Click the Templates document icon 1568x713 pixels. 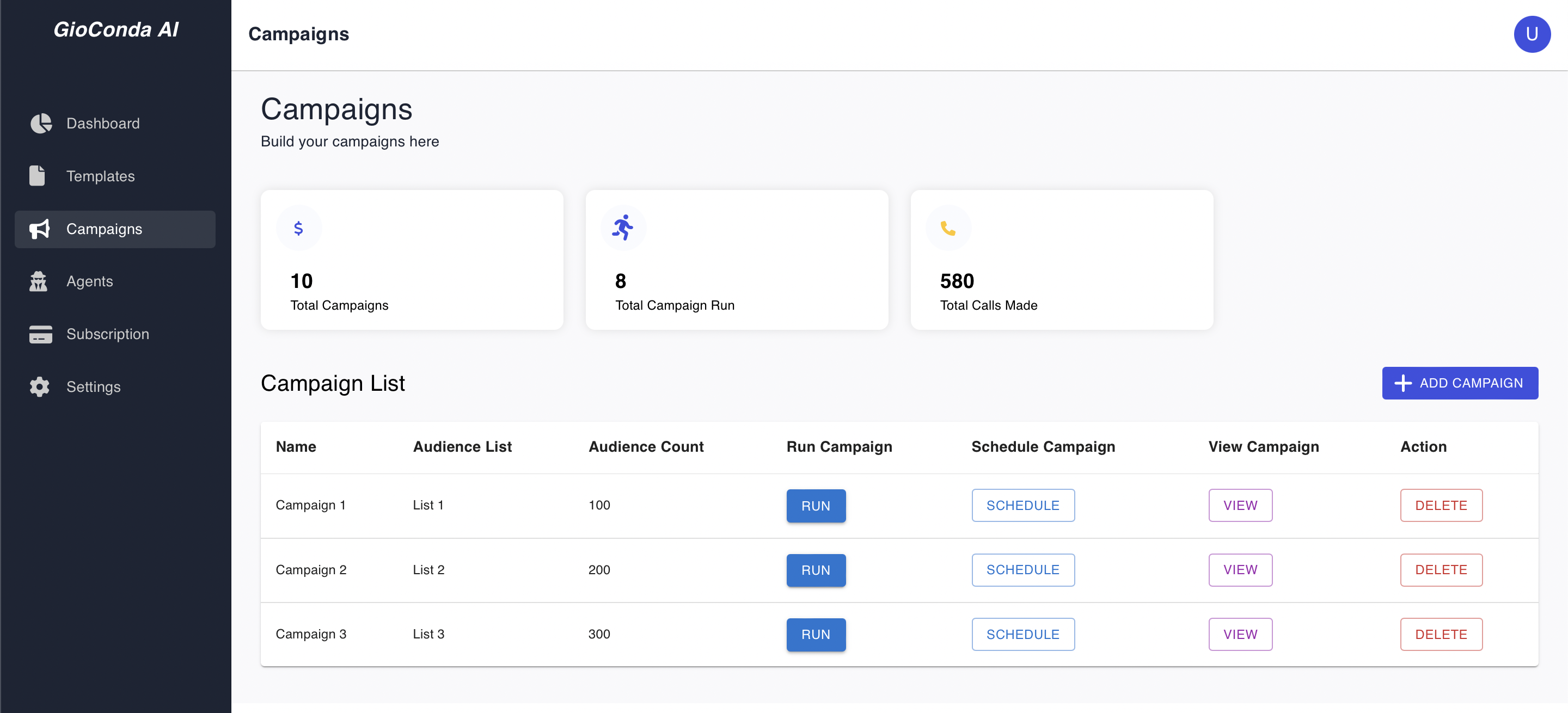point(37,176)
